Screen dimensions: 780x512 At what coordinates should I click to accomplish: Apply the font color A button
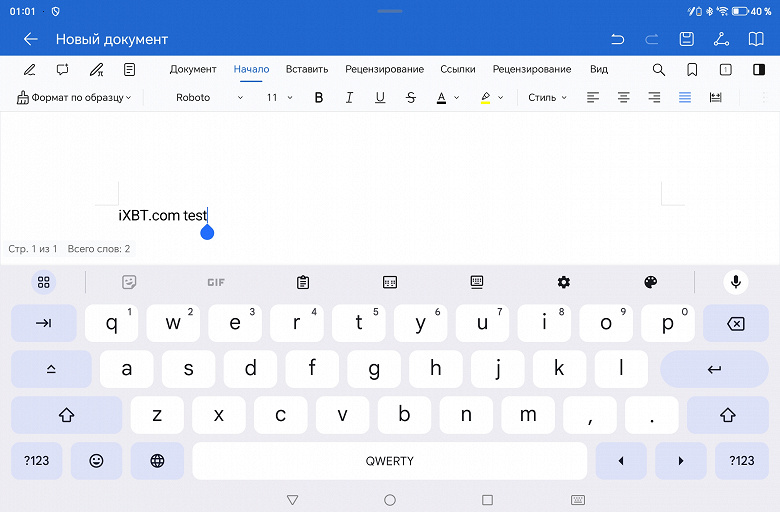pos(441,98)
